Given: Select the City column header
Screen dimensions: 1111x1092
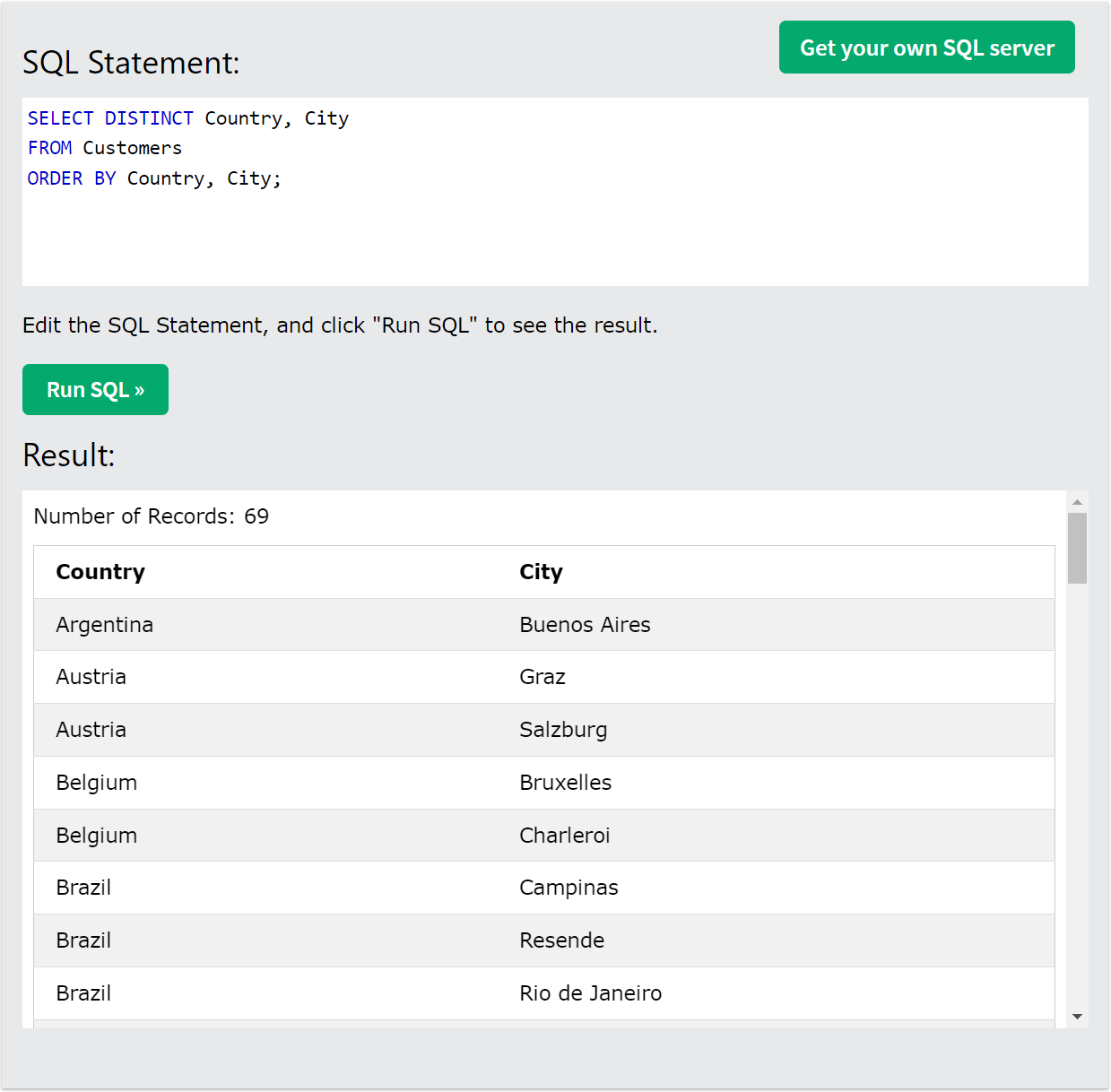Looking at the screenshot, I should [541, 571].
